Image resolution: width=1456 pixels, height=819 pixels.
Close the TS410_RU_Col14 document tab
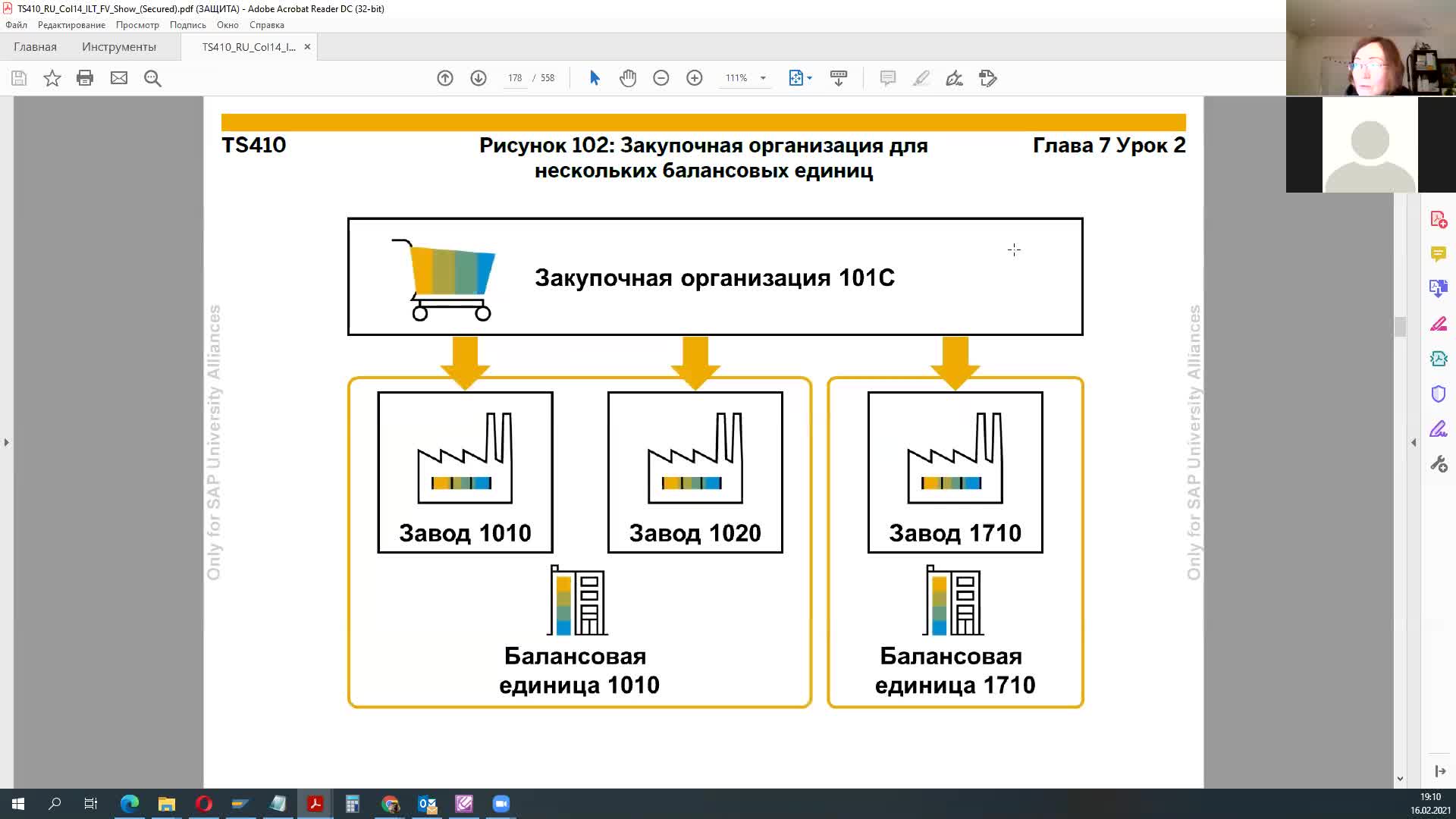tap(307, 47)
